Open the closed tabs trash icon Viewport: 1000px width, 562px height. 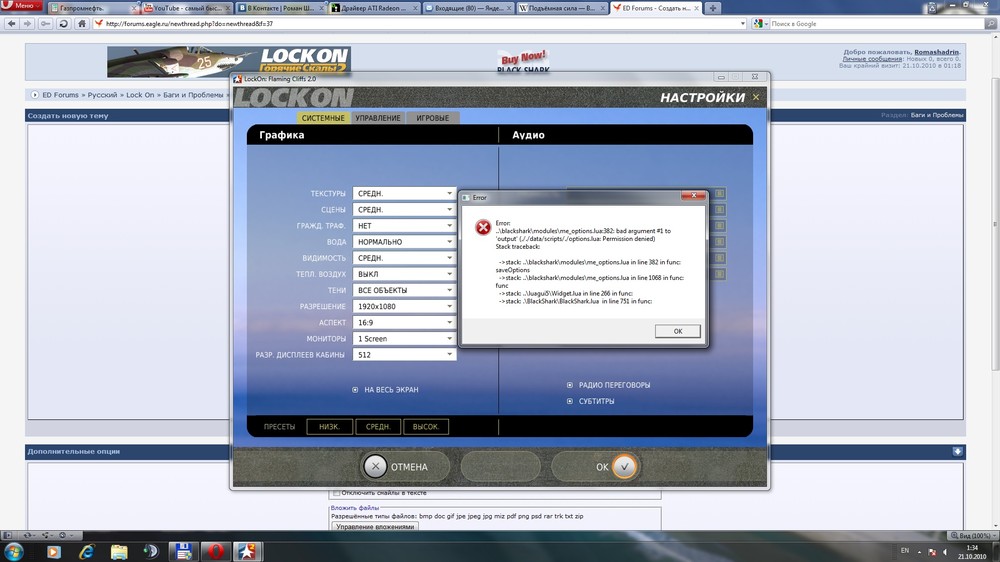(932, 8)
